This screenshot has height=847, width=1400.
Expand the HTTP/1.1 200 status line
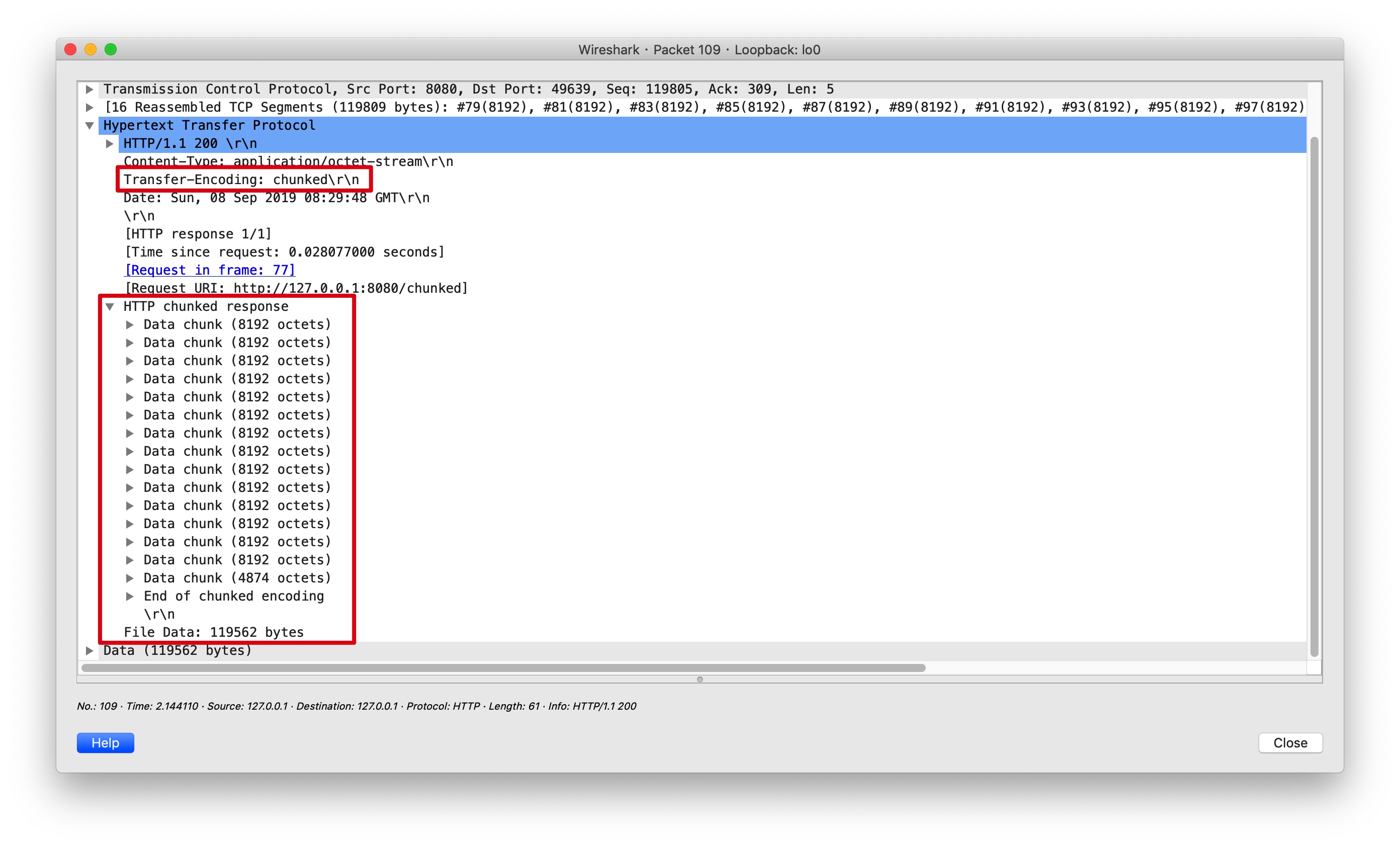tap(109, 143)
